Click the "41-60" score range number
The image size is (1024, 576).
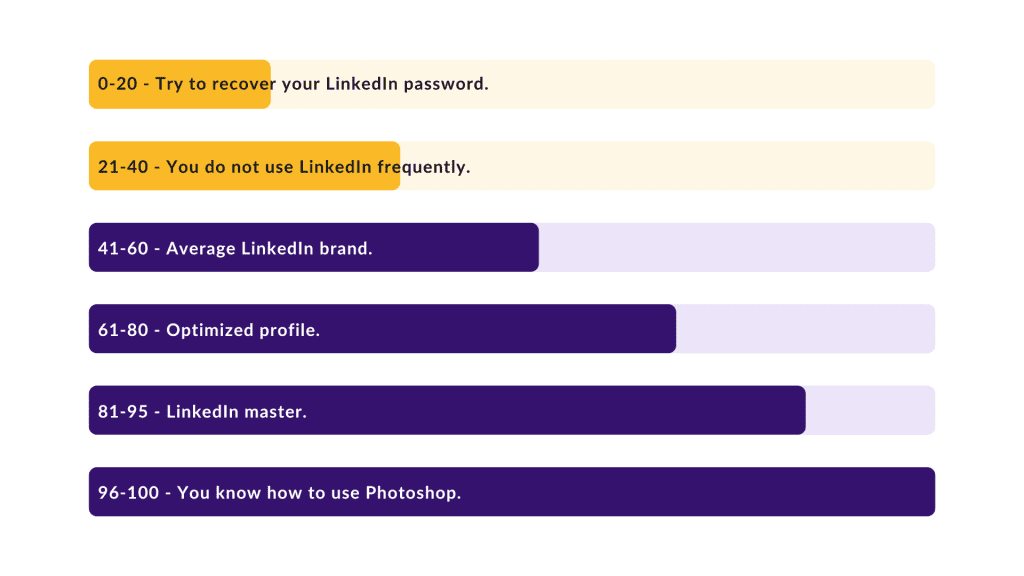[x=123, y=248]
